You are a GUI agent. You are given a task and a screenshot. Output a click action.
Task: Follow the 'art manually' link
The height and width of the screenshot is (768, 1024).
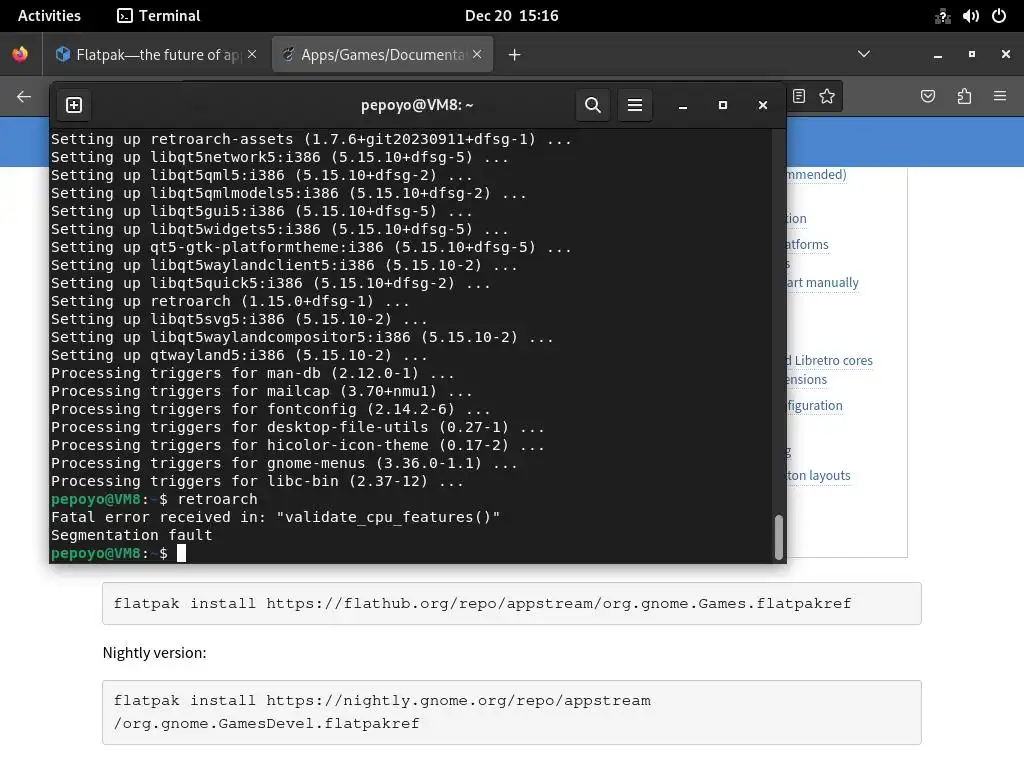click(823, 282)
